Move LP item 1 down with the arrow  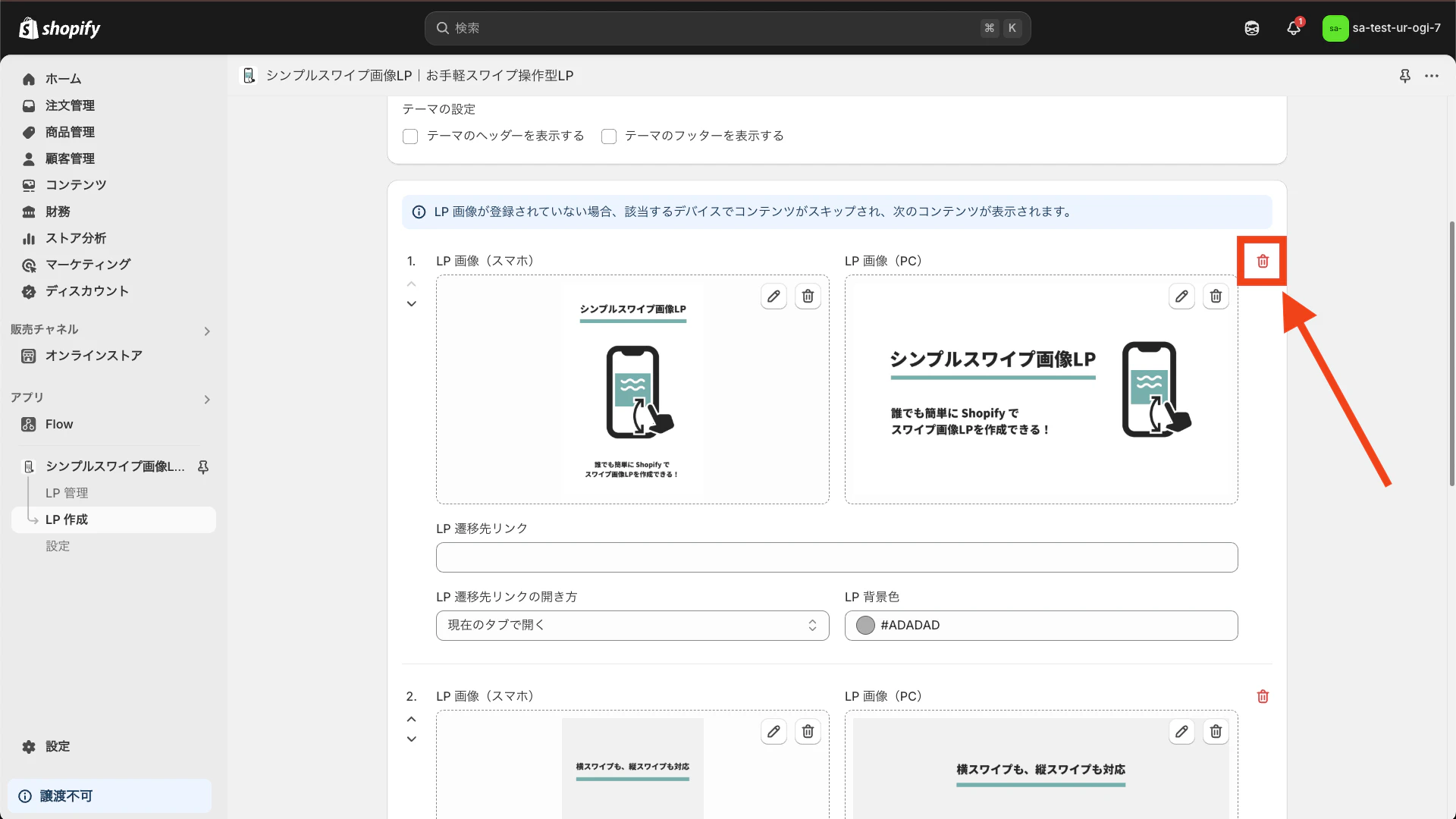(x=412, y=304)
